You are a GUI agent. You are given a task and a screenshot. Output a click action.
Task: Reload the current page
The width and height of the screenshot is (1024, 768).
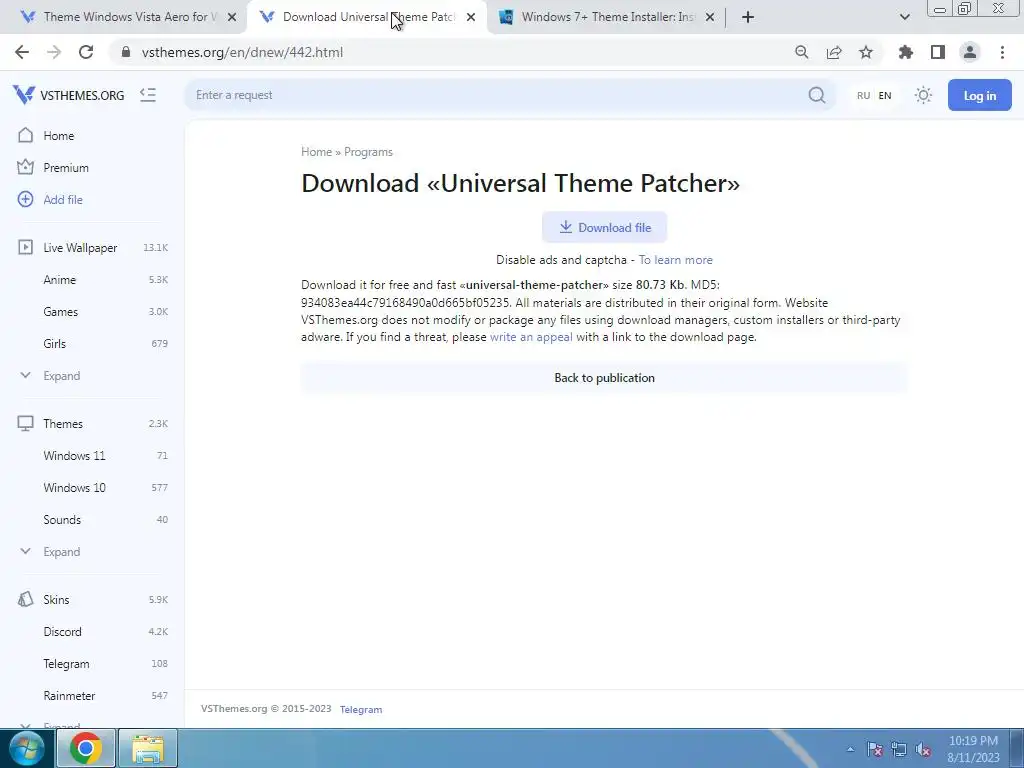86,52
